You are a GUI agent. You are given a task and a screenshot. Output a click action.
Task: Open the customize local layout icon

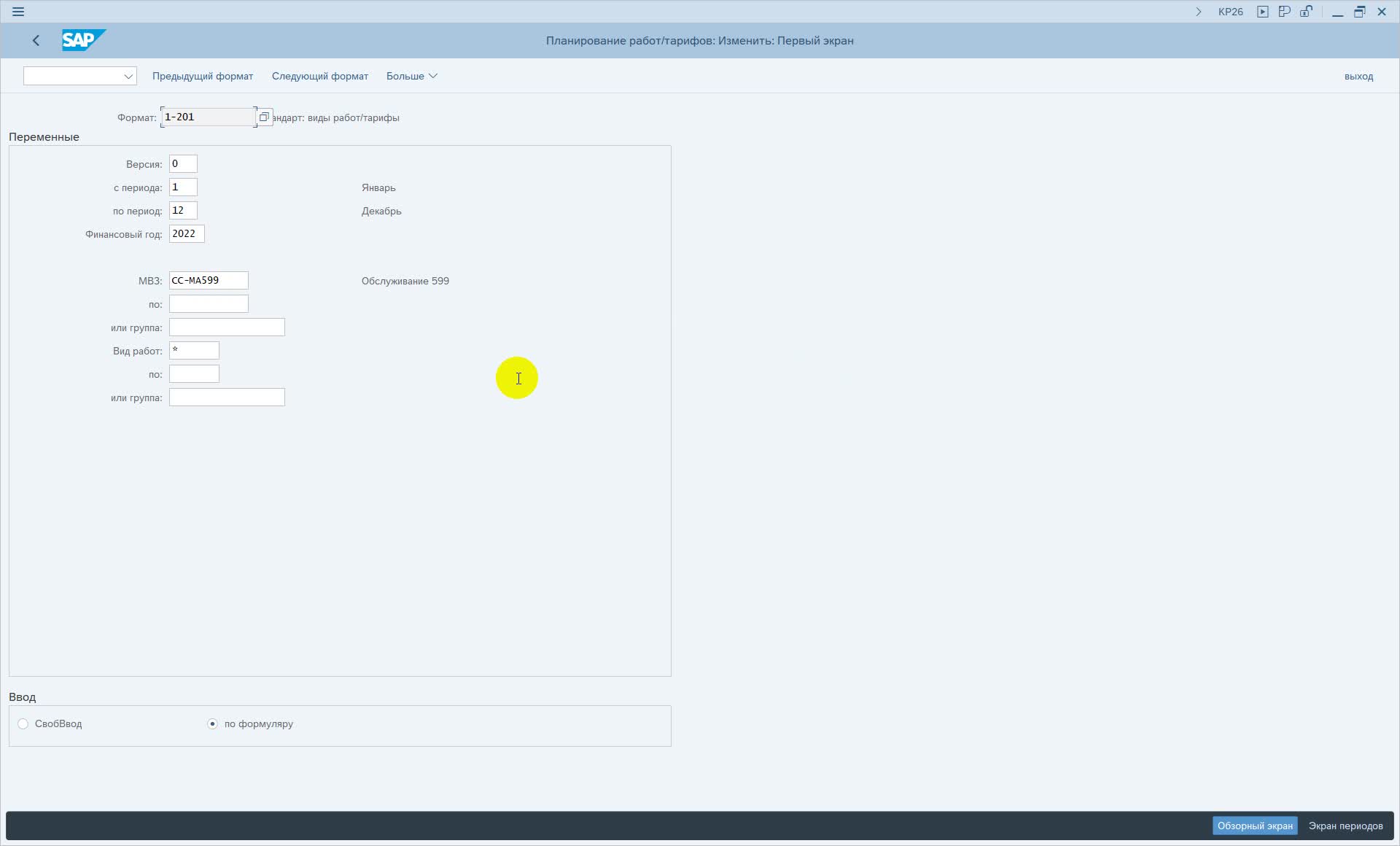pyautogui.click(x=1285, y=12)
